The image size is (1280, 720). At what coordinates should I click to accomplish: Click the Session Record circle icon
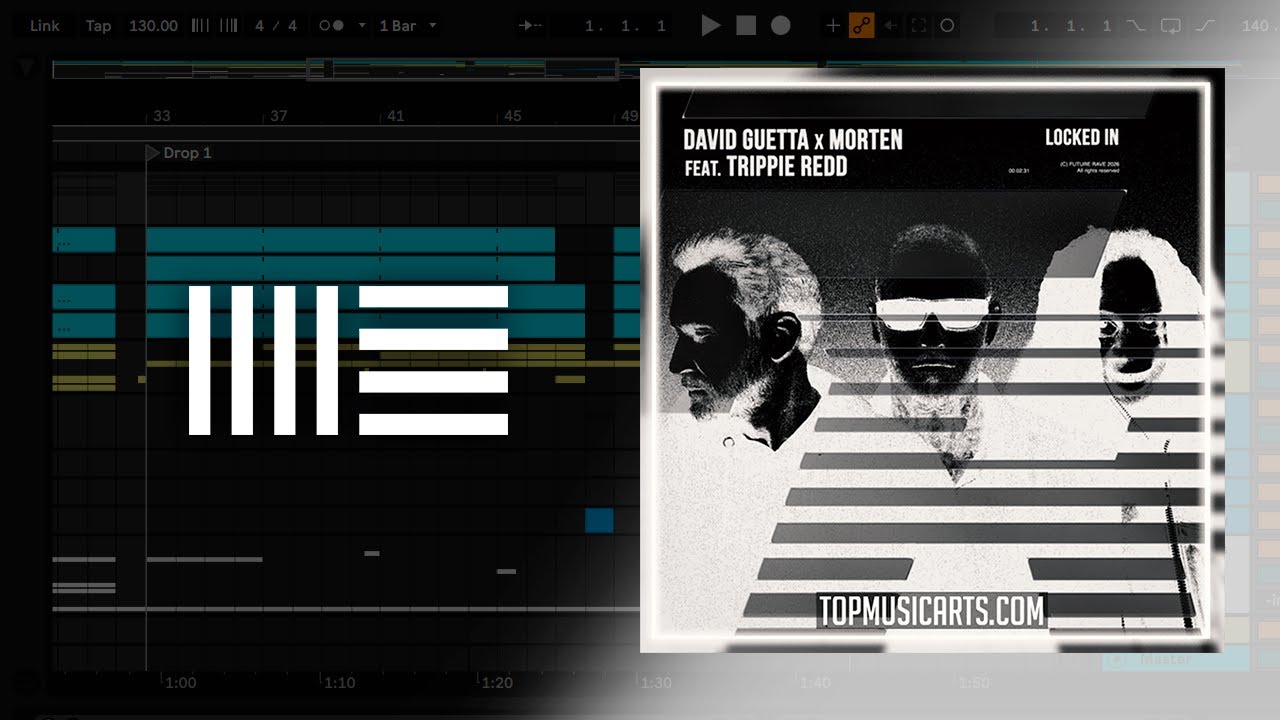pyautogui.click(x=947, y=26)
